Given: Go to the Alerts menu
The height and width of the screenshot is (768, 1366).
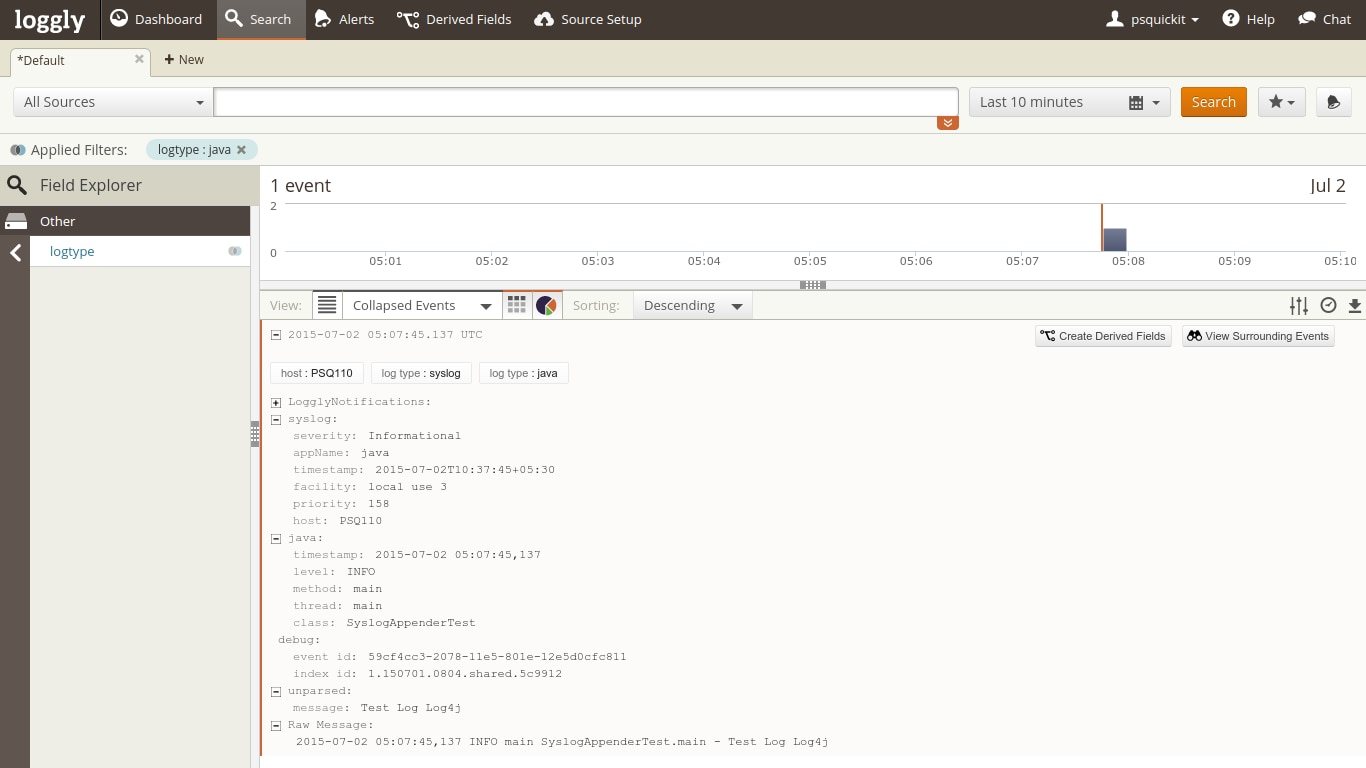Looking at the screenshot, I should [344, 19].
